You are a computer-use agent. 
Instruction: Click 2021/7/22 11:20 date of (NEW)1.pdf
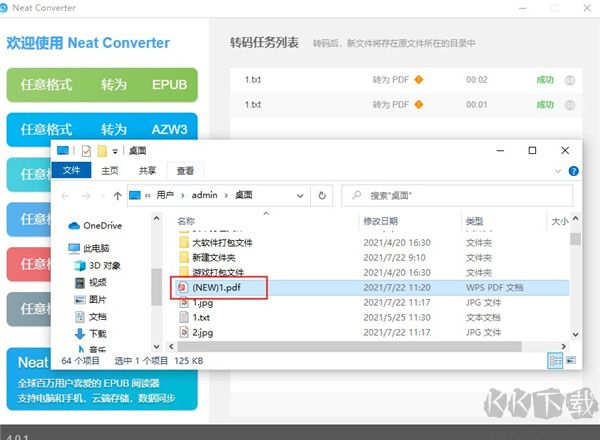397,288
